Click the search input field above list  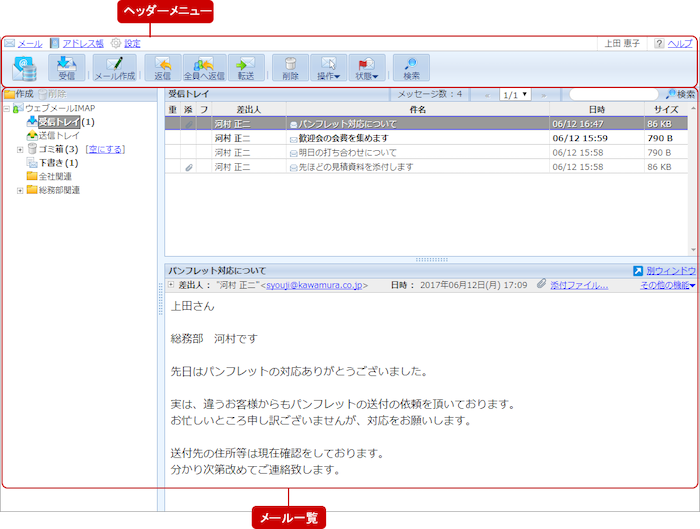click(614, 94)
